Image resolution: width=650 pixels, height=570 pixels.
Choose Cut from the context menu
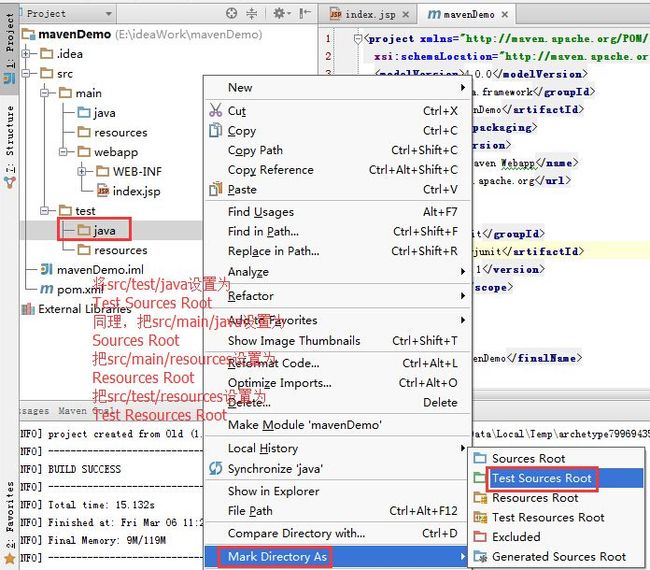pos(338,111)
